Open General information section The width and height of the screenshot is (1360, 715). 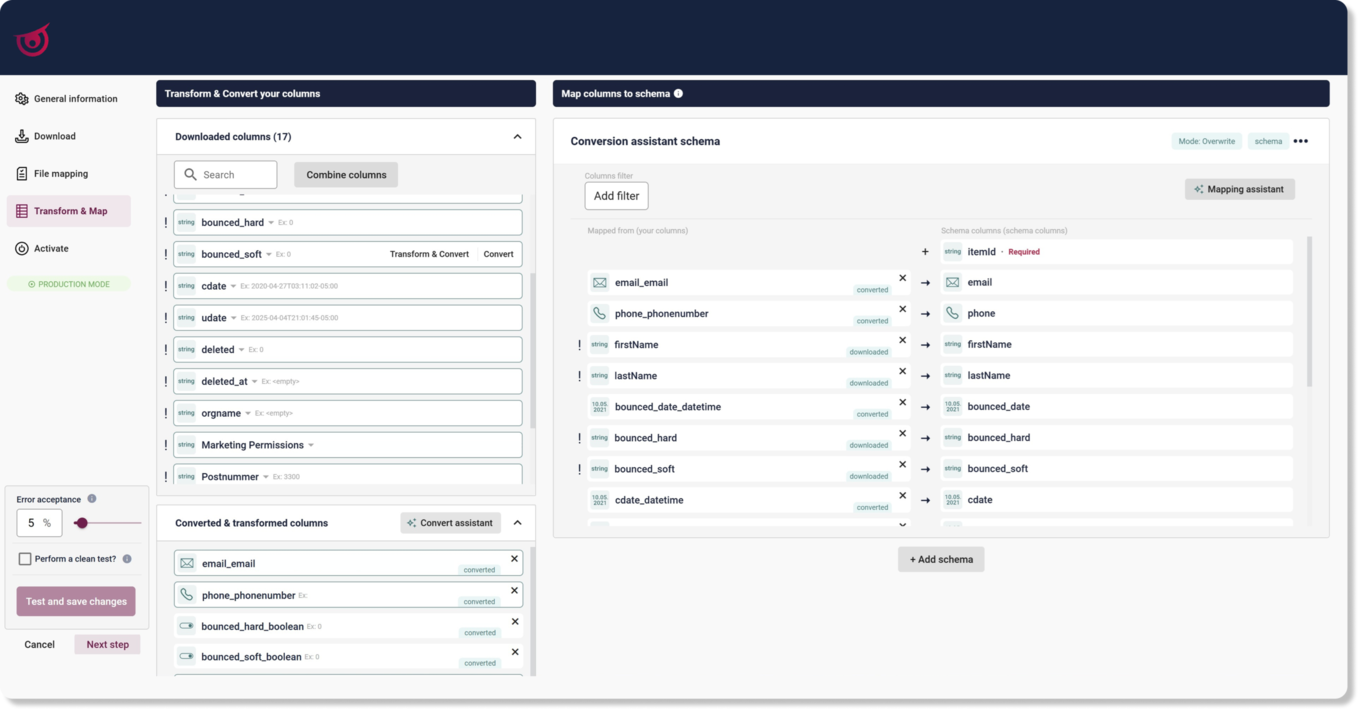[x=66, y=99]
